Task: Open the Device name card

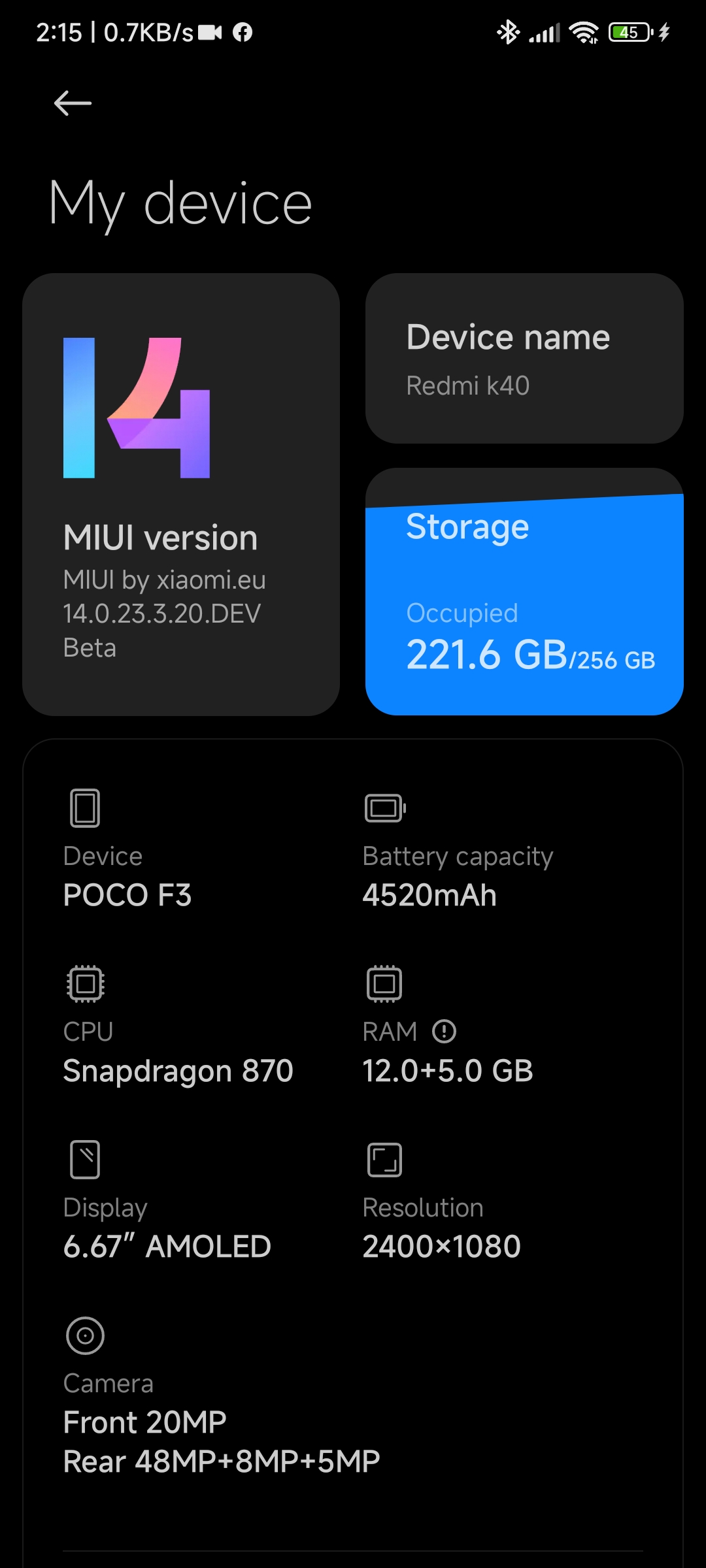Action: (x=524, y=358)
